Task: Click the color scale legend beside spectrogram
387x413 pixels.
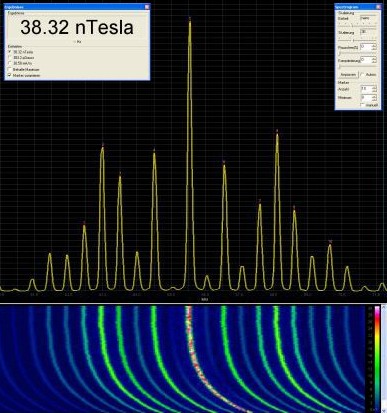Action: click(x=377, y=358)
